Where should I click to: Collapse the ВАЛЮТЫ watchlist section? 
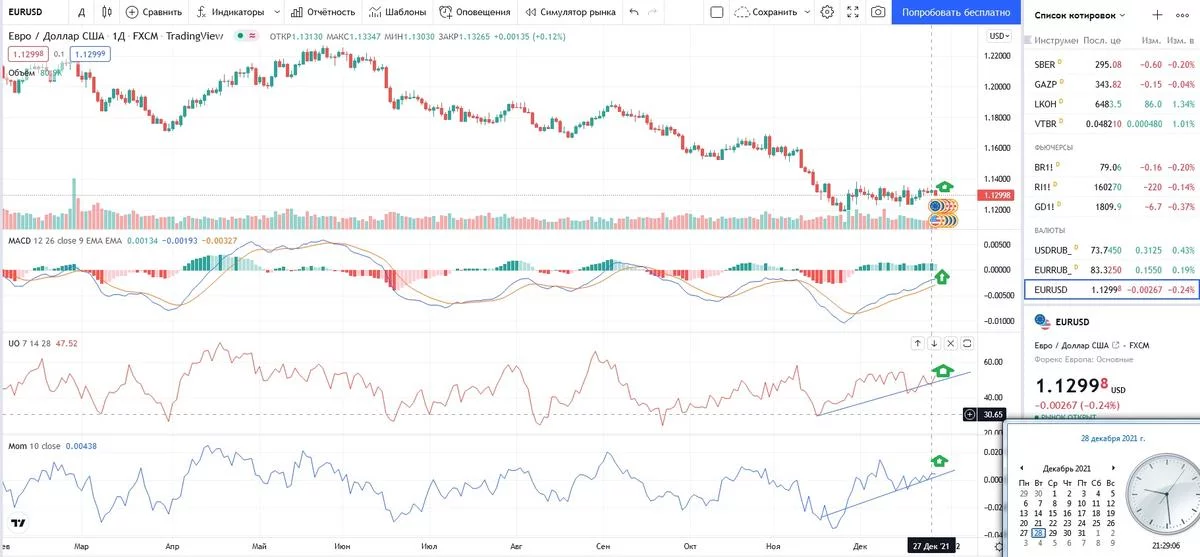coord(1048,230)
